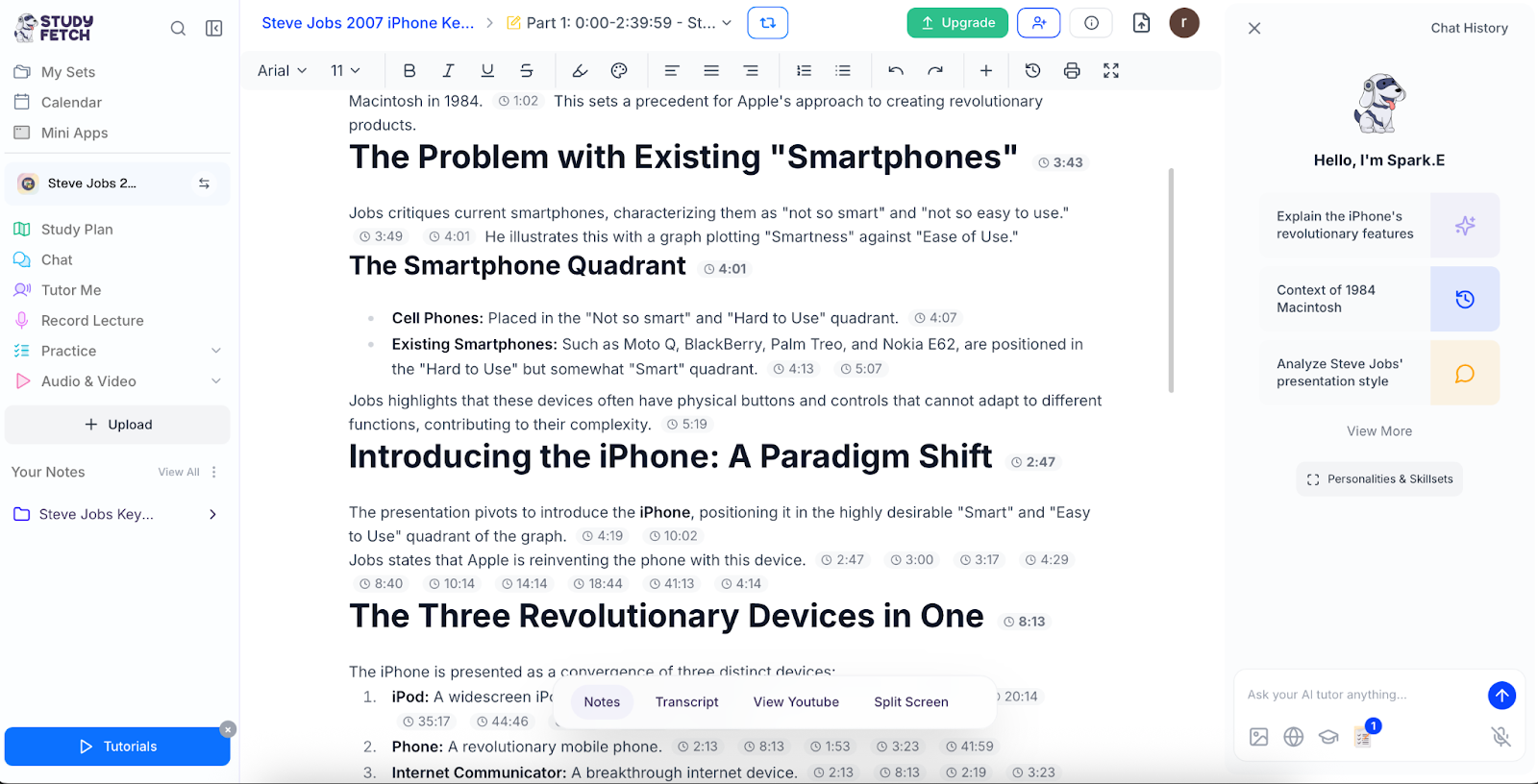Collapse the left sidebar panel icon
The height and width of the screenshot is (784, 1538).
[214, 29]
